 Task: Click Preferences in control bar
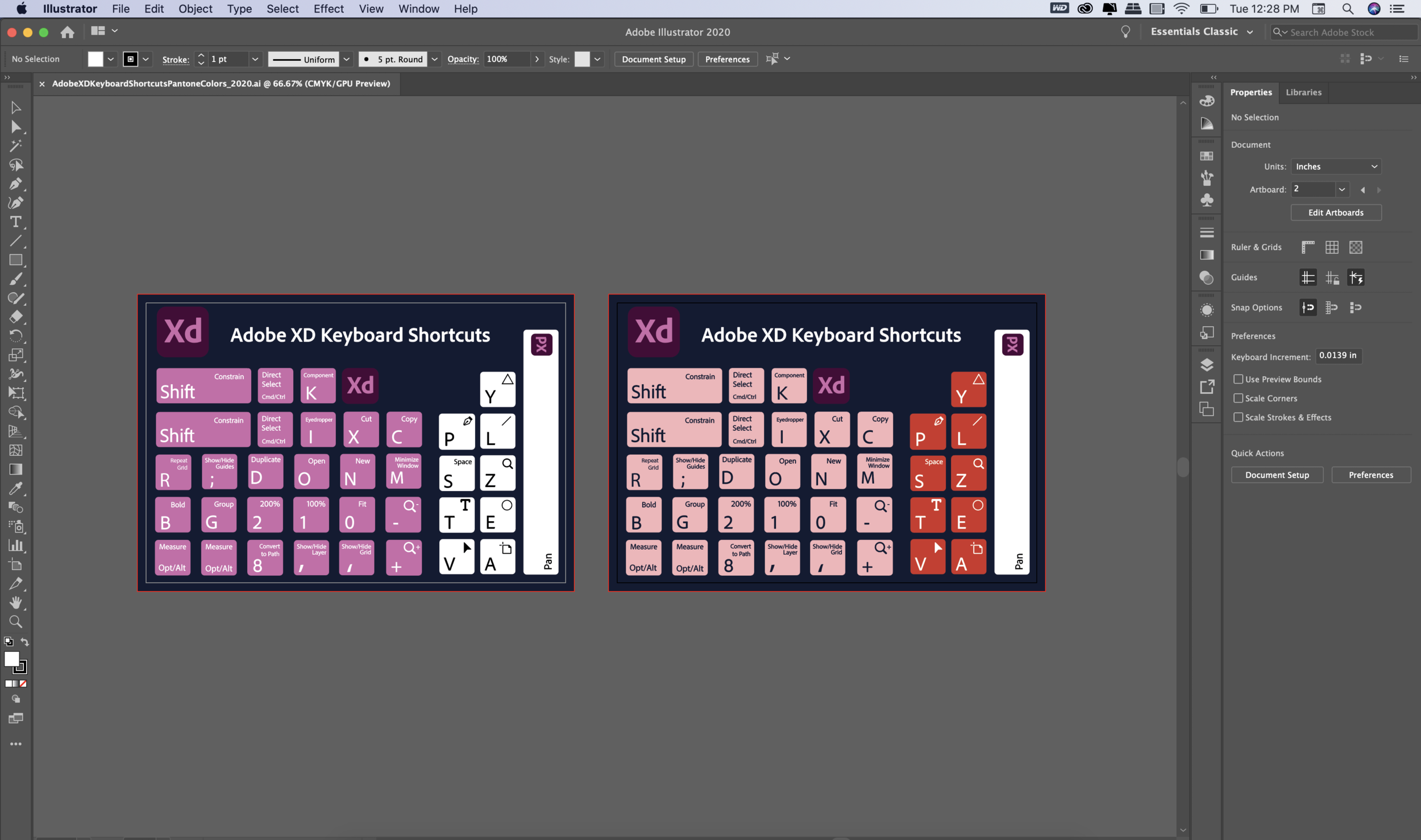click(x=727, y=59)
